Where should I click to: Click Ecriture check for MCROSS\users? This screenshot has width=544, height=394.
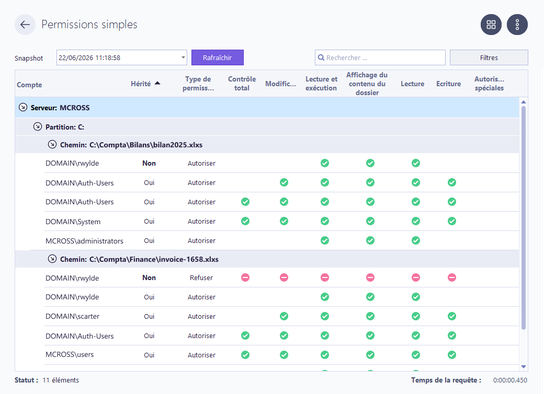coord(452,355)
